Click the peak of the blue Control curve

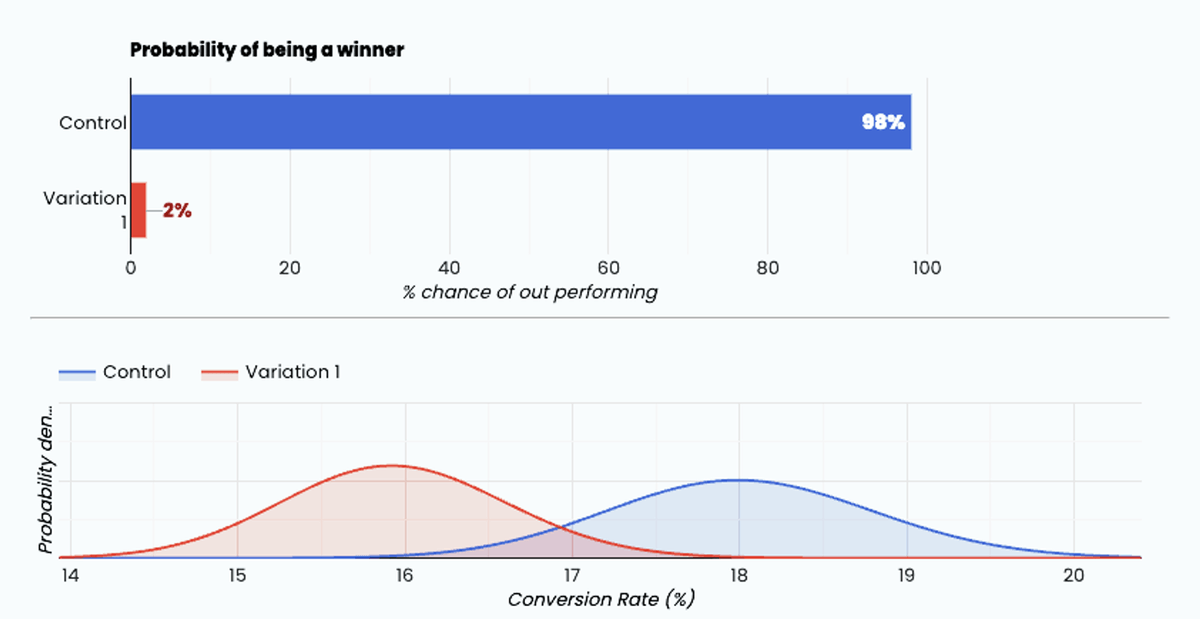pyautogui.click(x=737, y=480)
